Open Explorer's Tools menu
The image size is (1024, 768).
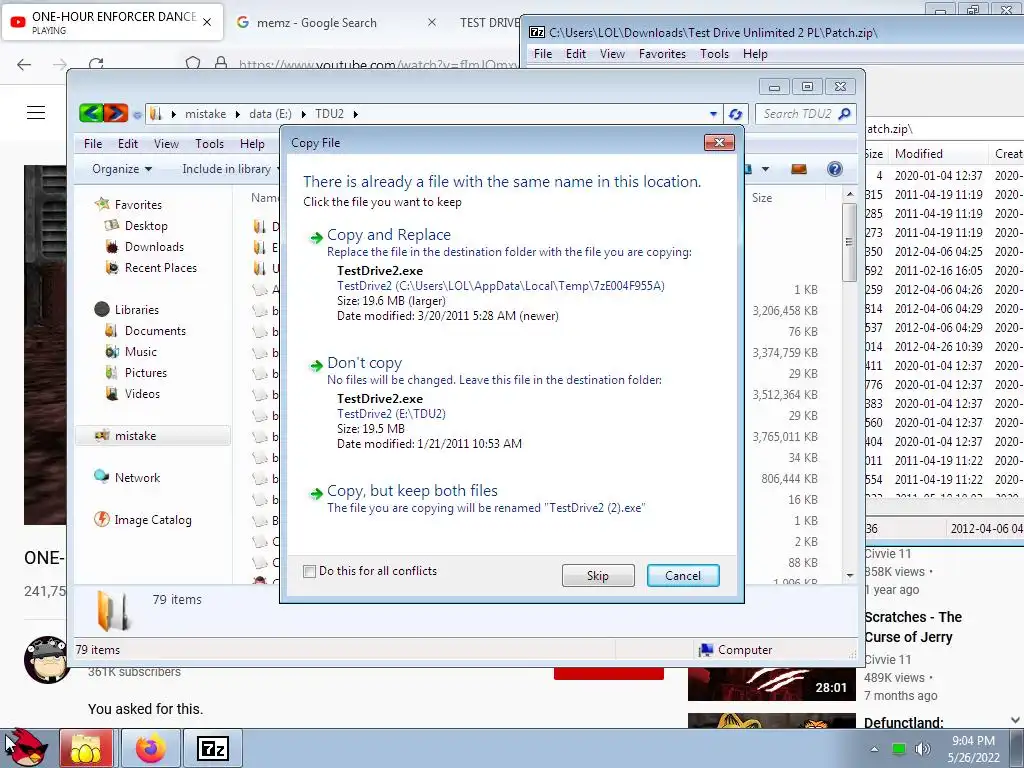tap(209, 144)
